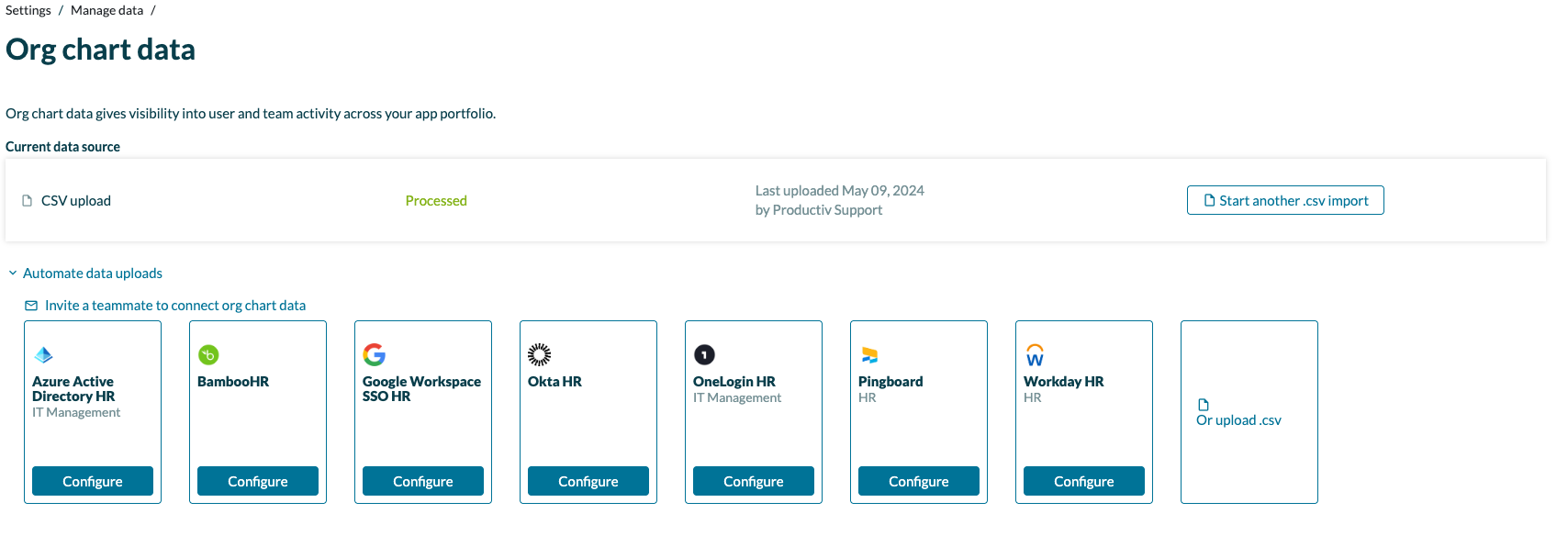
Task: Click the Pingboard card title
Action: tap(890, 382)
